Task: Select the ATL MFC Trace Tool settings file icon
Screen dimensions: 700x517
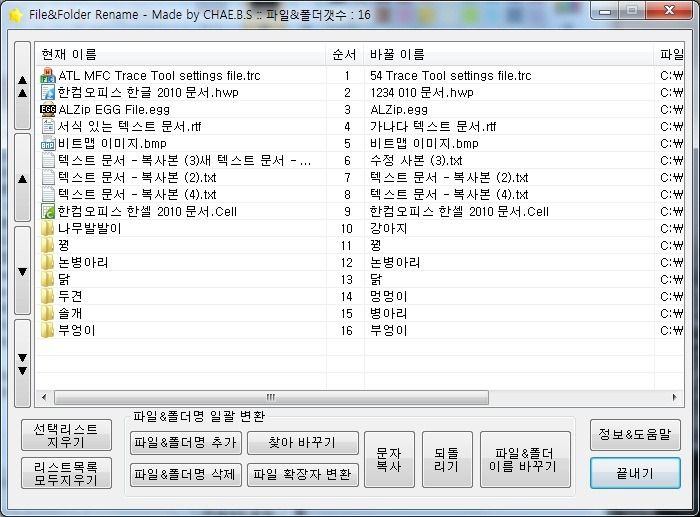Action: point(48,75)
